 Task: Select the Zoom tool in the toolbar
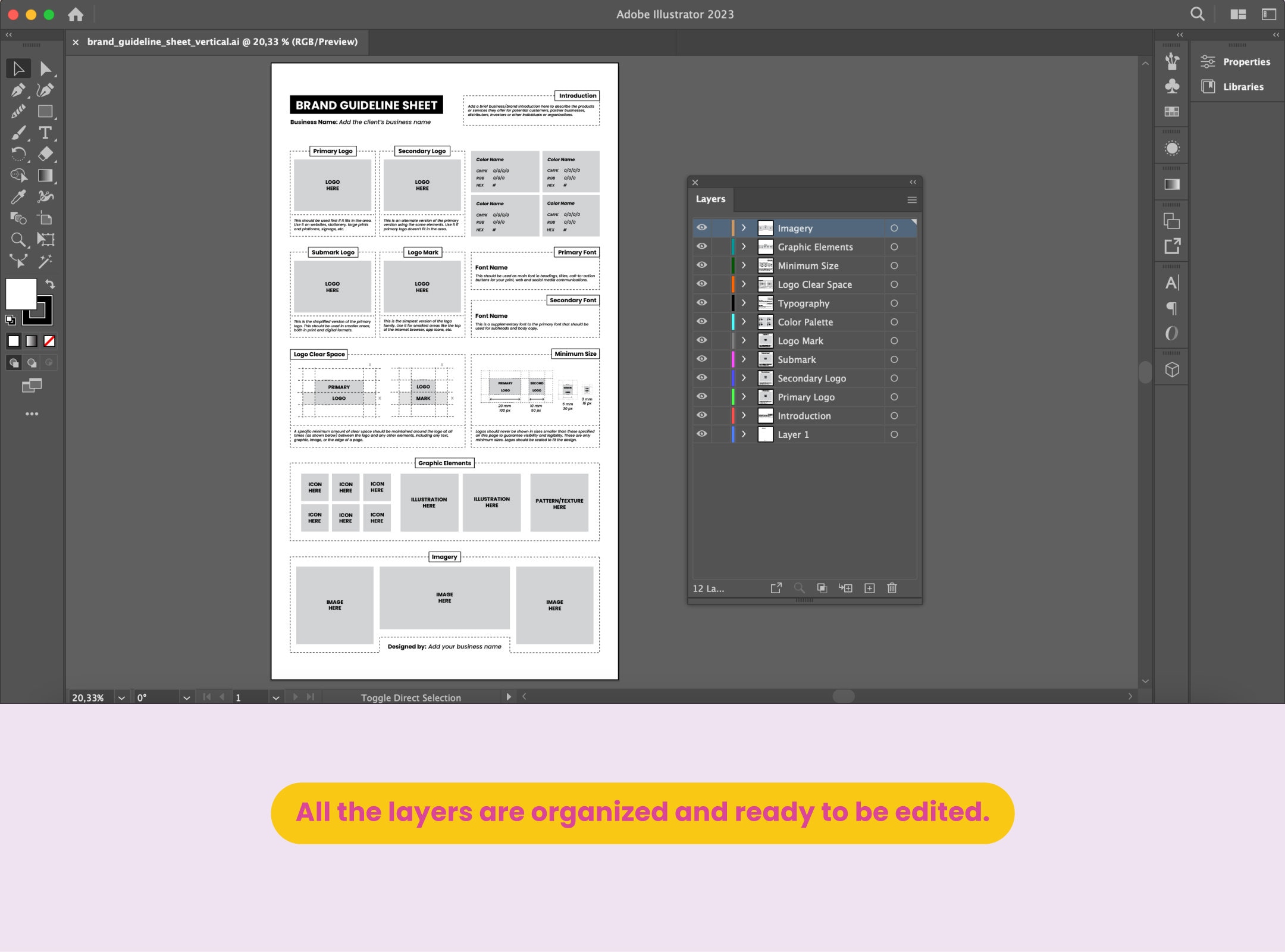18,239
